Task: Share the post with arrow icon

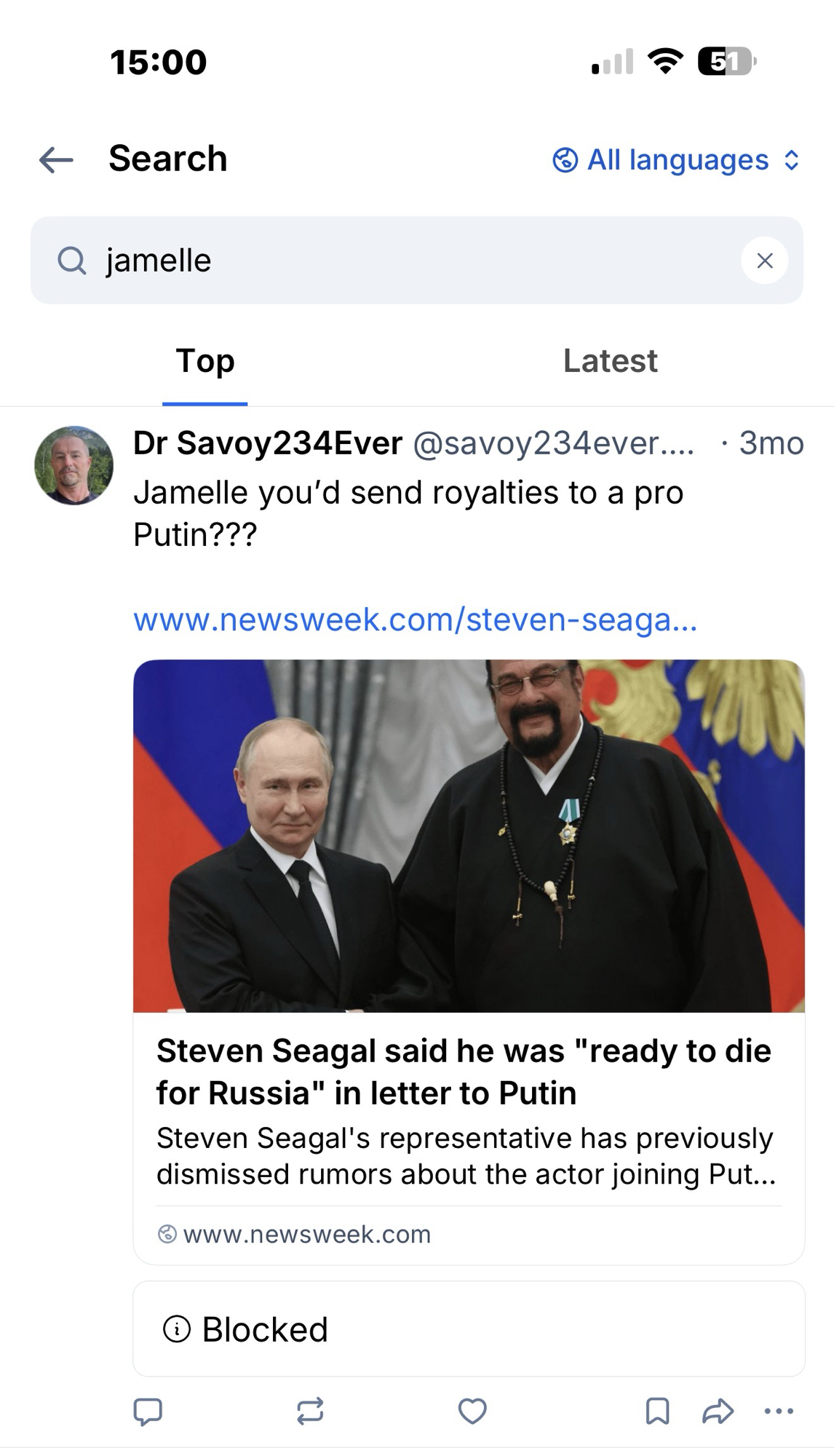Action: click(x=718, y=1411)
